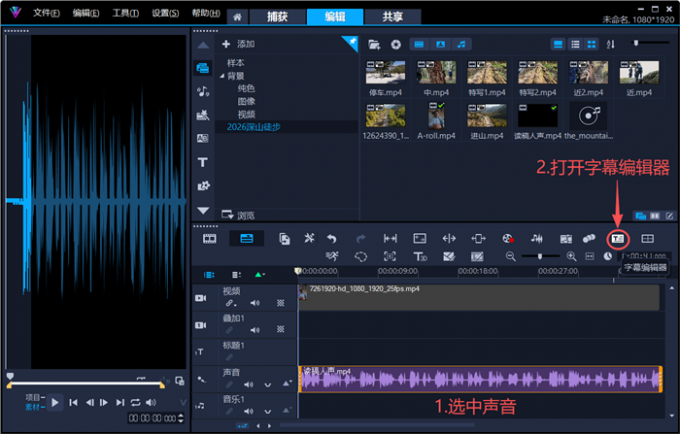
Task: Open the Transitions (AB) library icon
Action: tap(203, 138)
